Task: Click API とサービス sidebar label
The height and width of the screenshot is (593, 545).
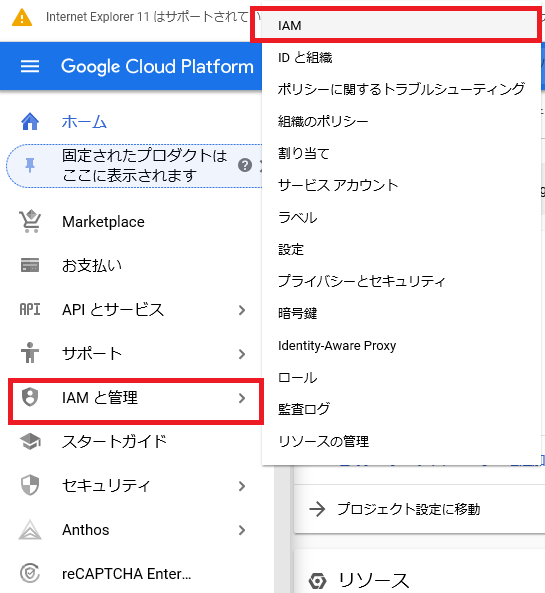Action: point(113,310)
